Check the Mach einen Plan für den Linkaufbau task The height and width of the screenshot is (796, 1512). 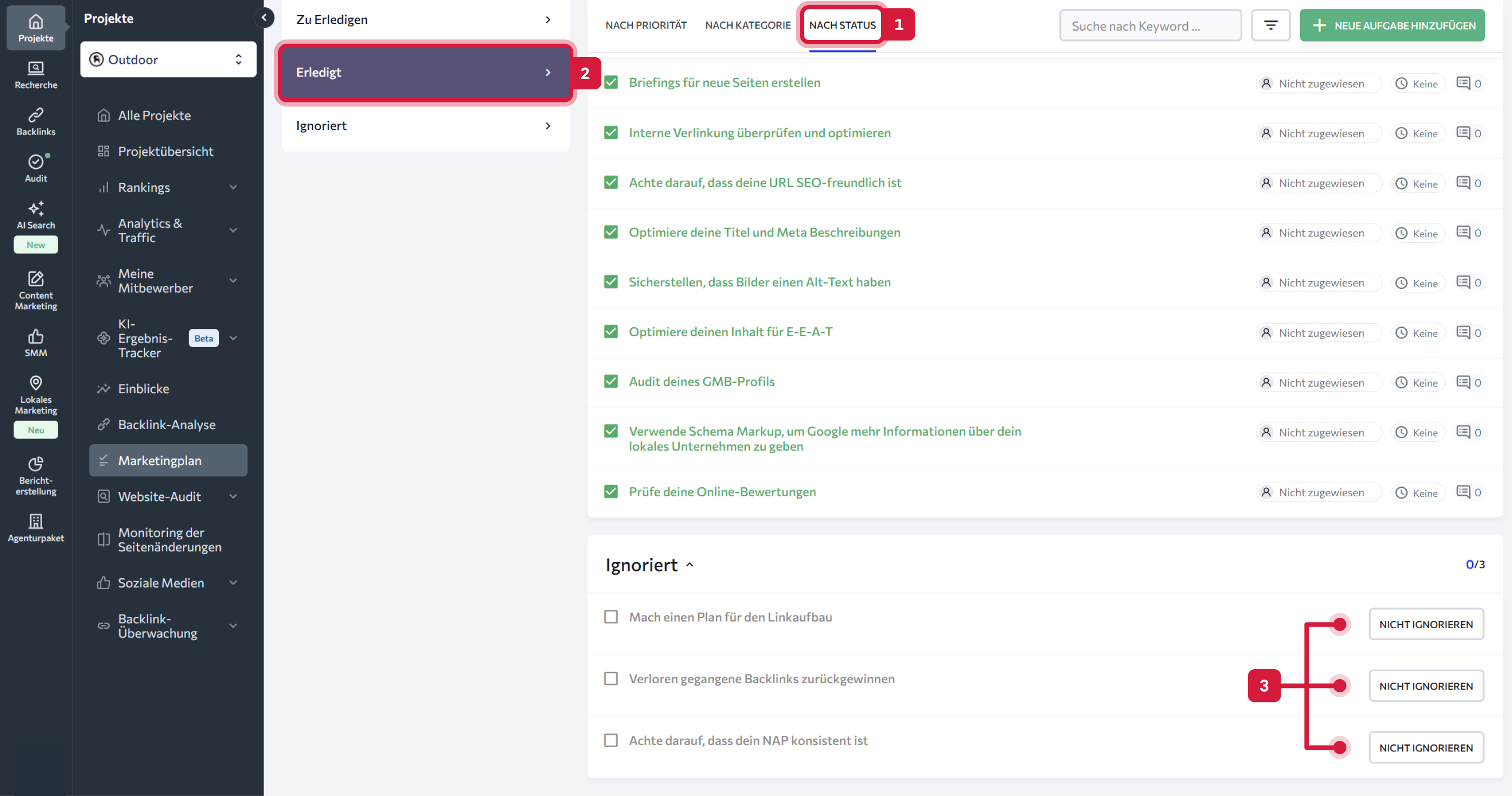[x=610, y=617]
